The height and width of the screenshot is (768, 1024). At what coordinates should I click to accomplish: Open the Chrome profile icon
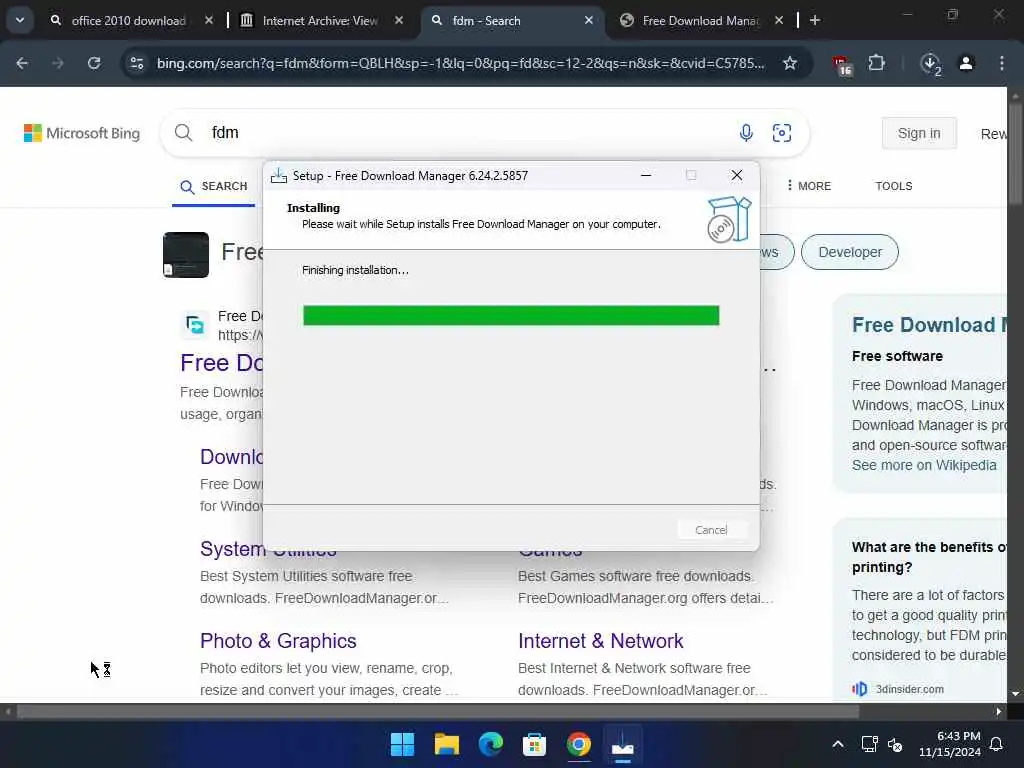coord(966,63)
